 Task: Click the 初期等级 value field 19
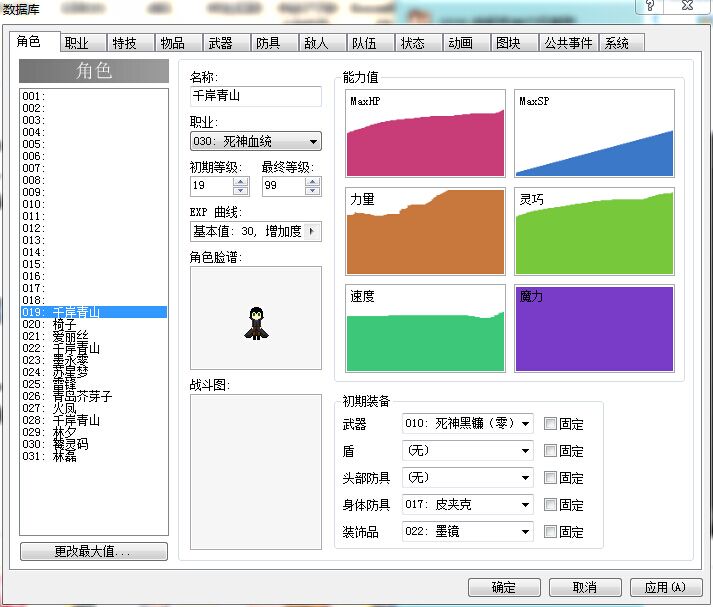point(211,186)
